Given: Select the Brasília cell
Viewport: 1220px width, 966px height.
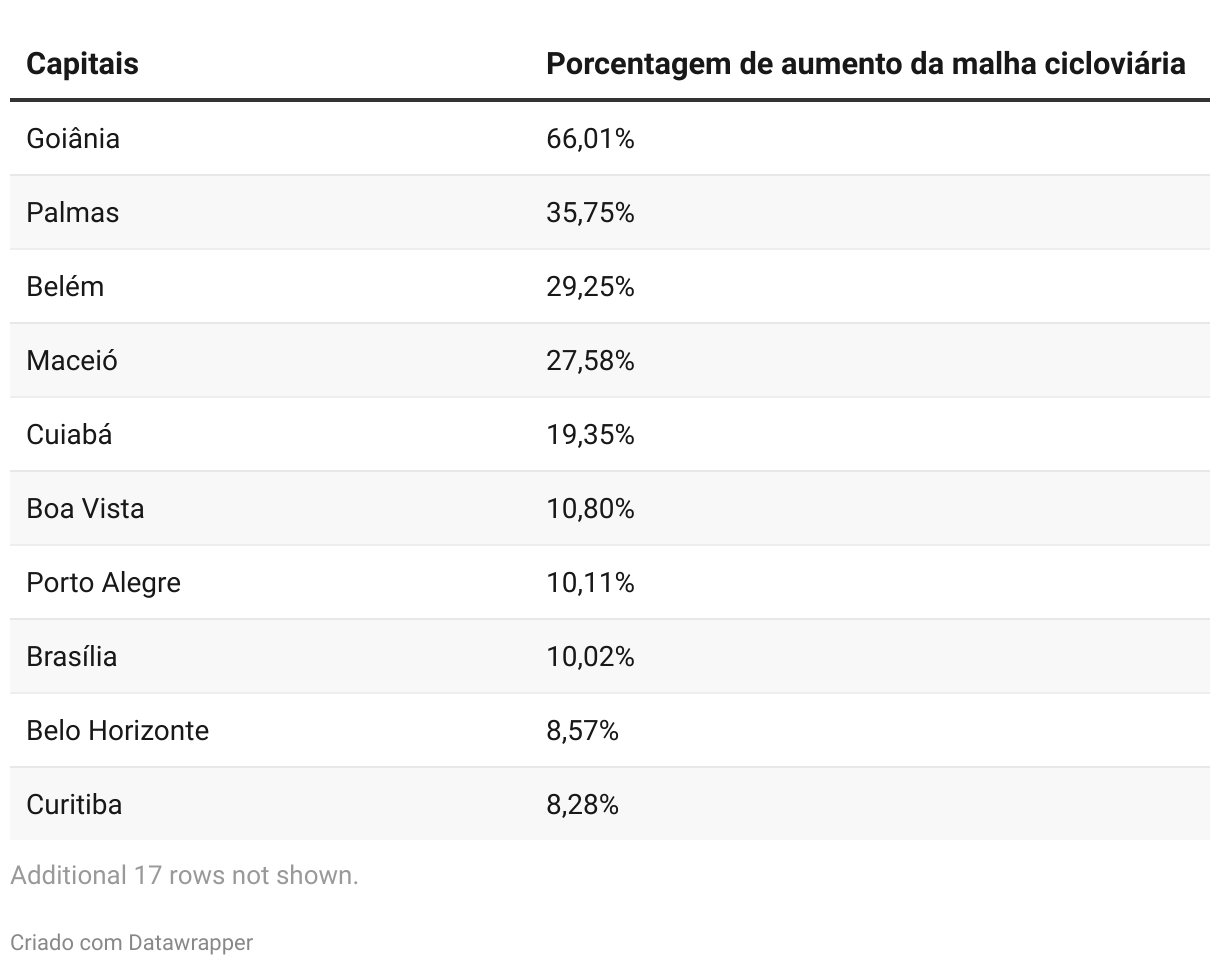Looking at the screenshot, I should (72, 656).
